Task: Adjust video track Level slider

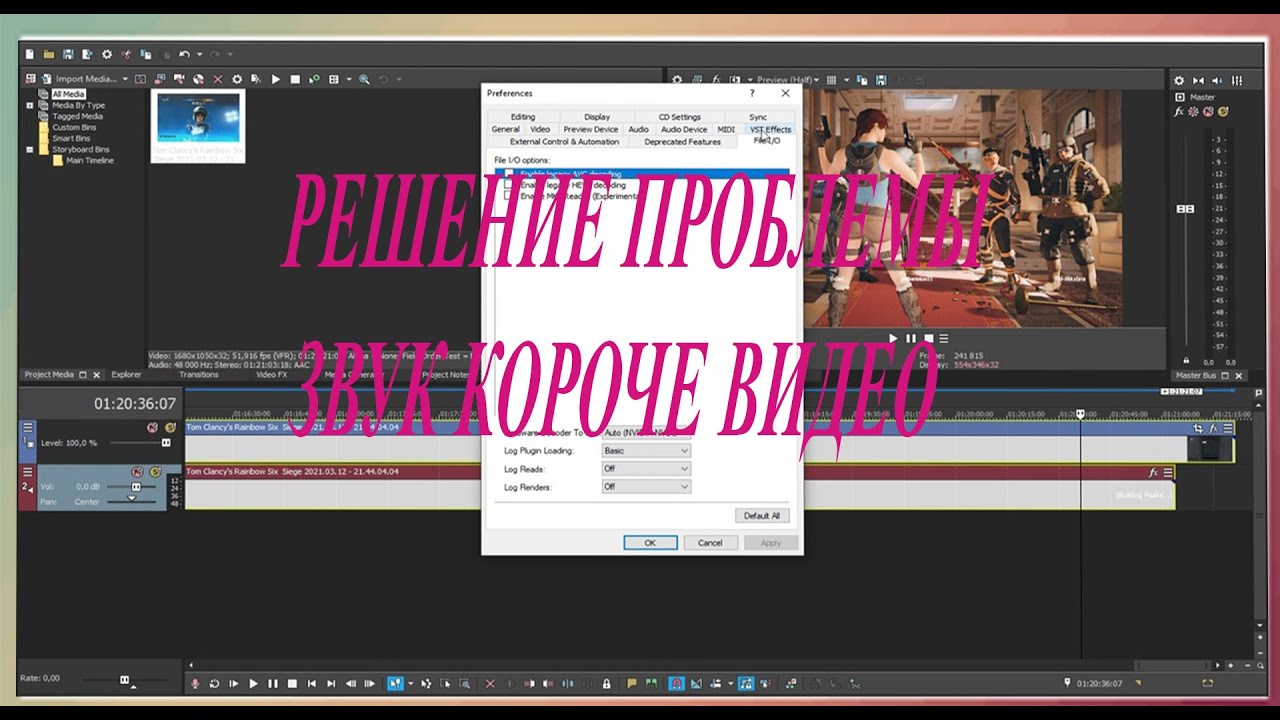Action: coord(166,442)
